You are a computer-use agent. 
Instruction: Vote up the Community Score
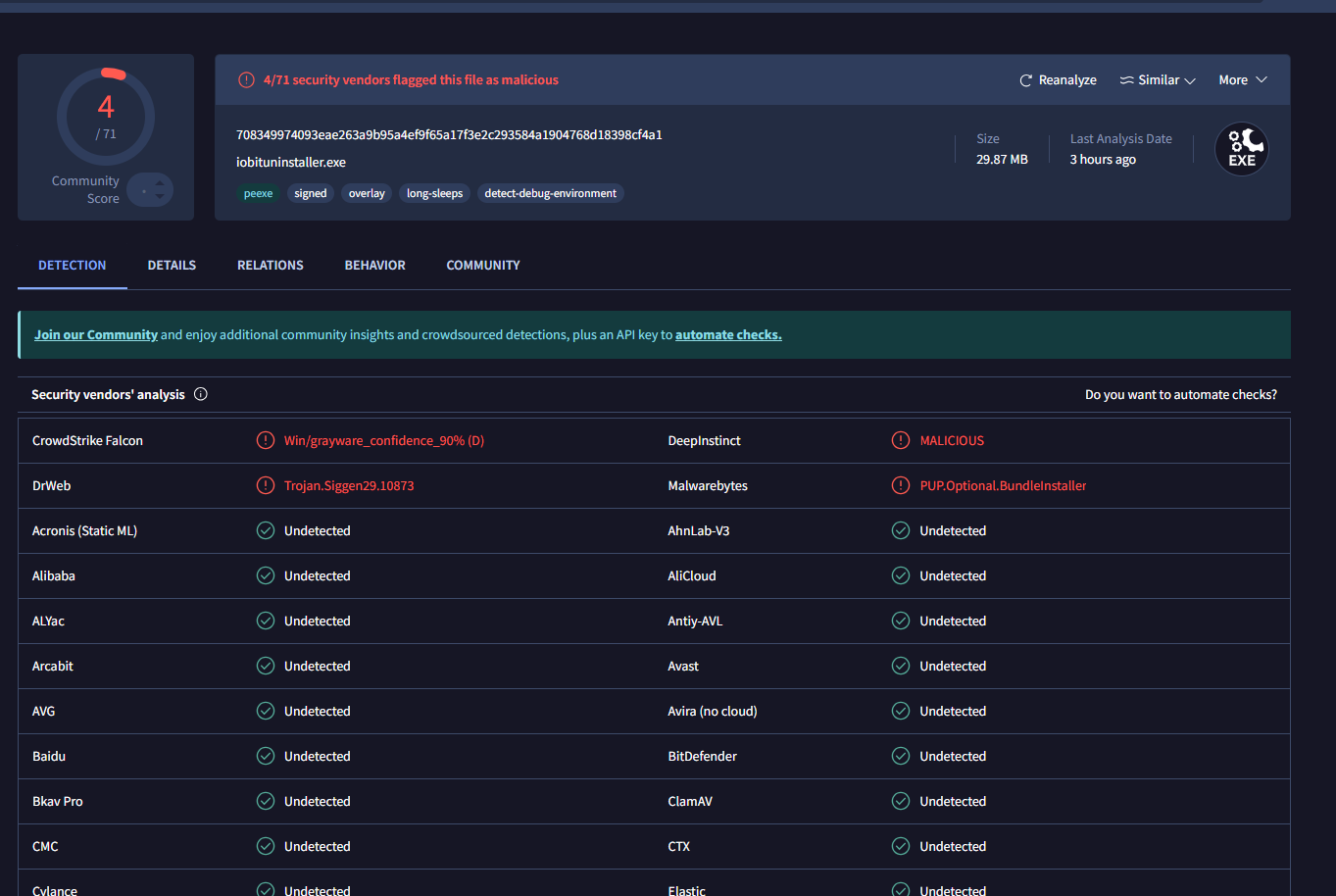(160, 183)
